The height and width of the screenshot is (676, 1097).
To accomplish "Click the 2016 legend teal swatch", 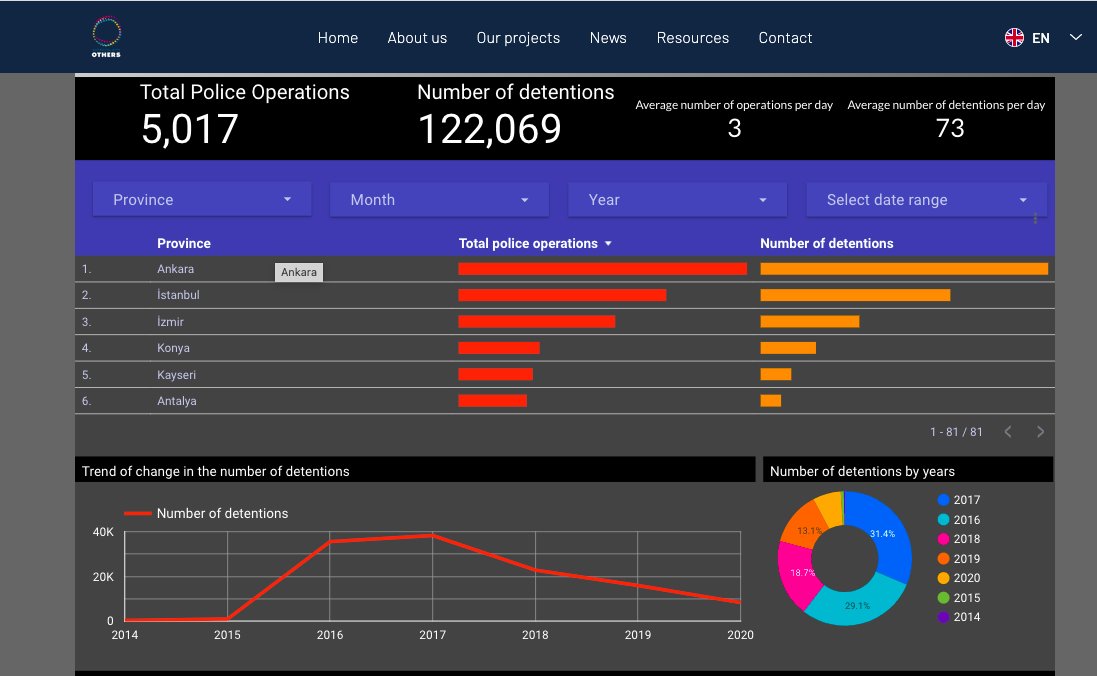I will [943, 519].
